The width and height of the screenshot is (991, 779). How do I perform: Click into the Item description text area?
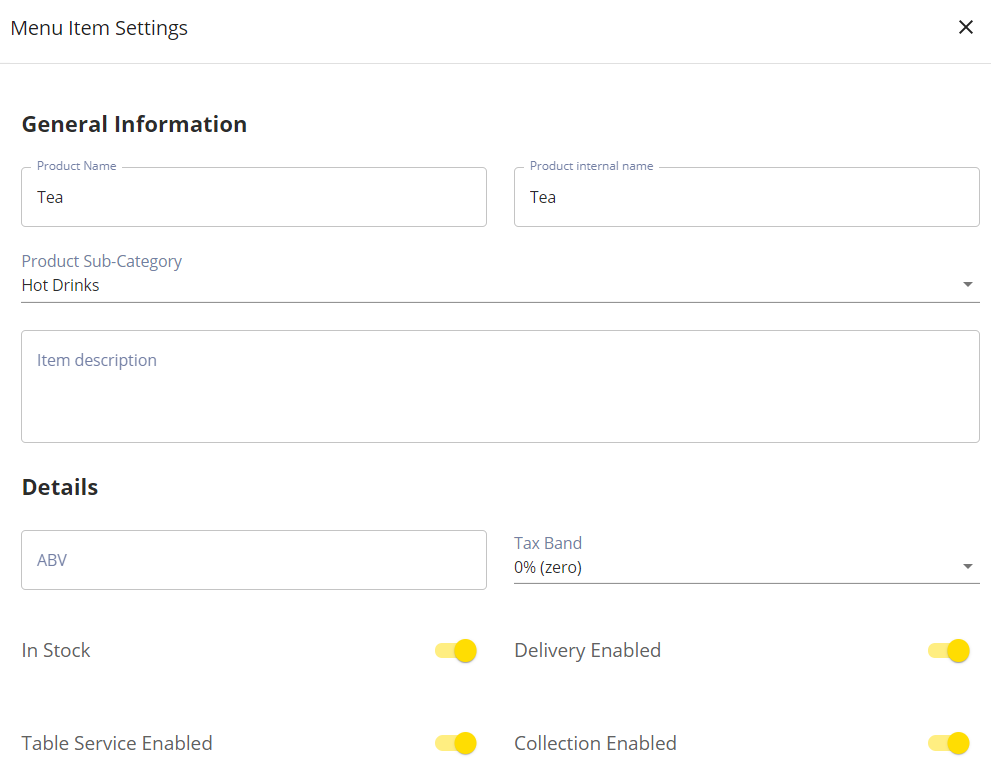click(x=500, y=386)
